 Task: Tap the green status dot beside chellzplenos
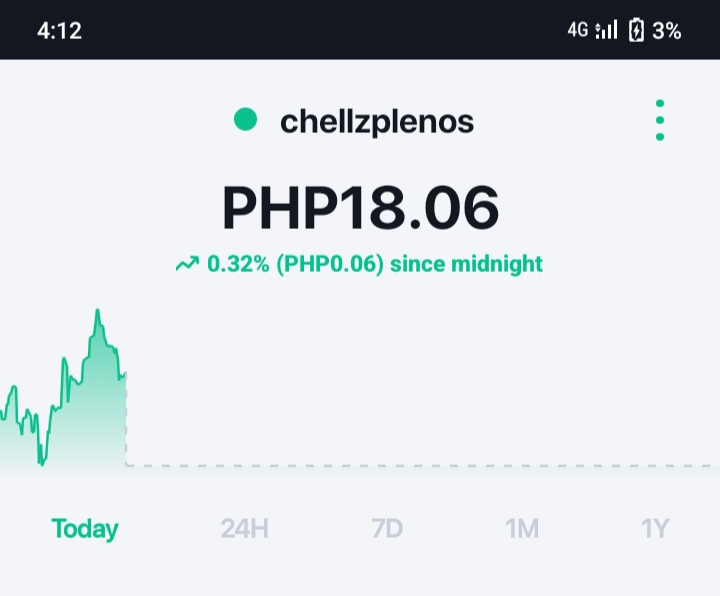(245, 119)
